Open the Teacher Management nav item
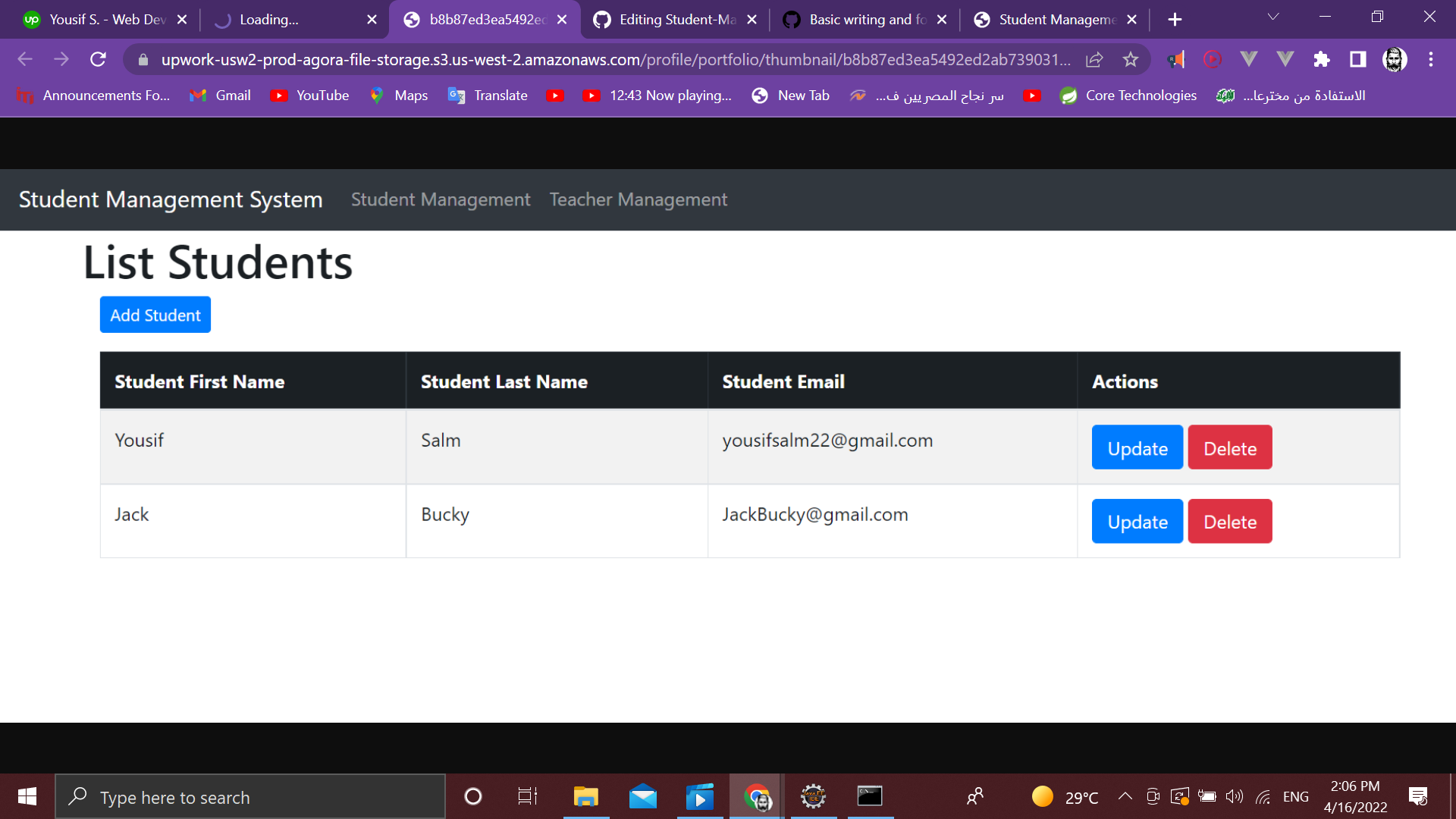 tap(638, 199)
